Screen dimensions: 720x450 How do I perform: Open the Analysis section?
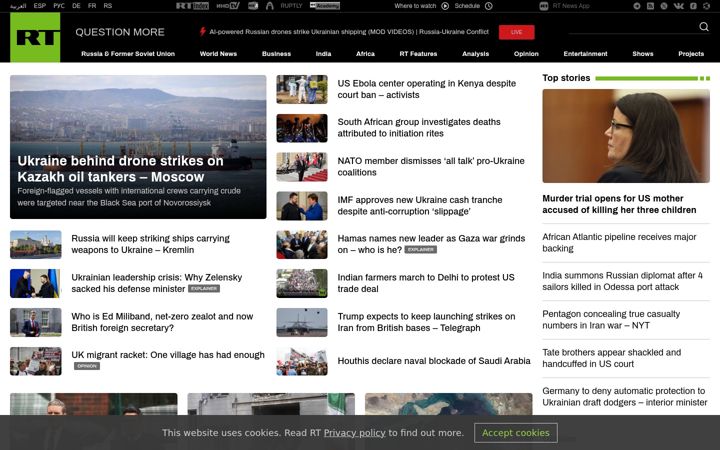476,54
